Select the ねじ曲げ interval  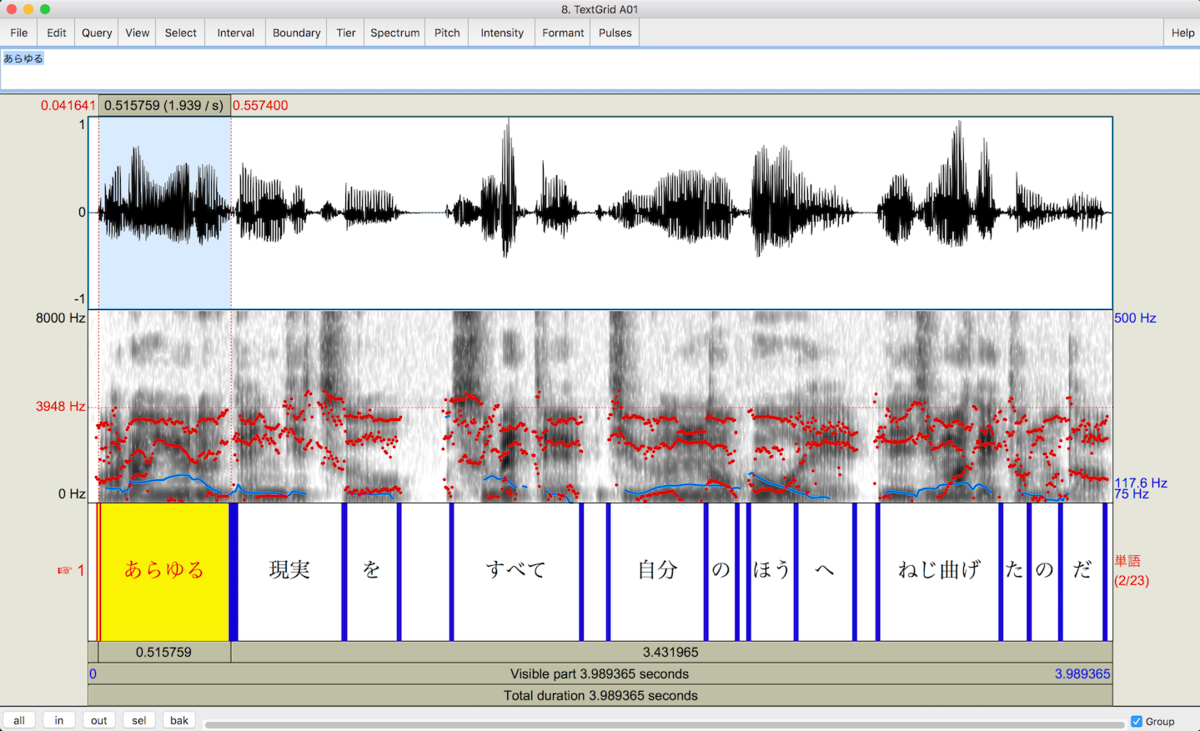point(939,571)
